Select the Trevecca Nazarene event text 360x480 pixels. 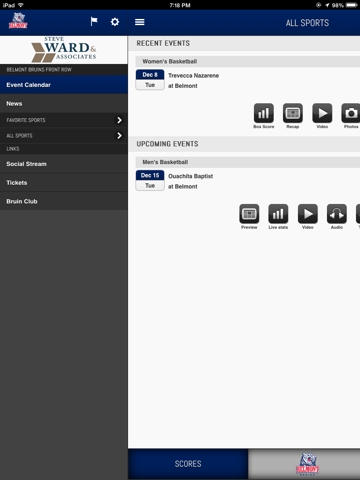193,76
